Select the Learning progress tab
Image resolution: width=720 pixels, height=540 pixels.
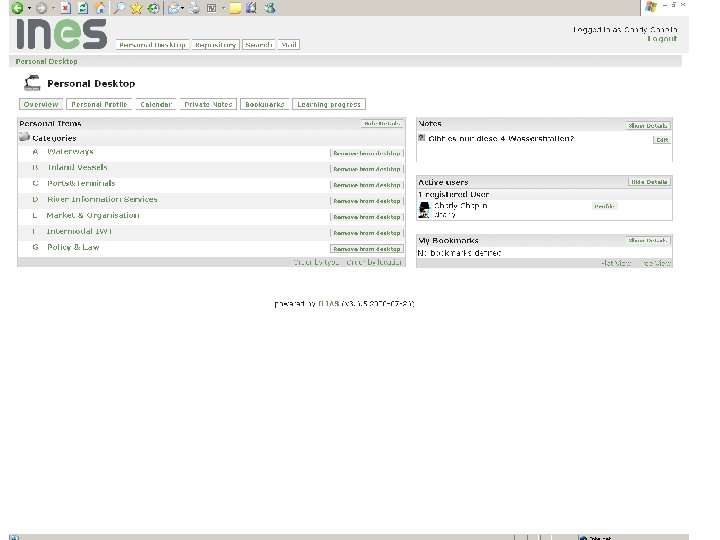click(x=329, y=104)
